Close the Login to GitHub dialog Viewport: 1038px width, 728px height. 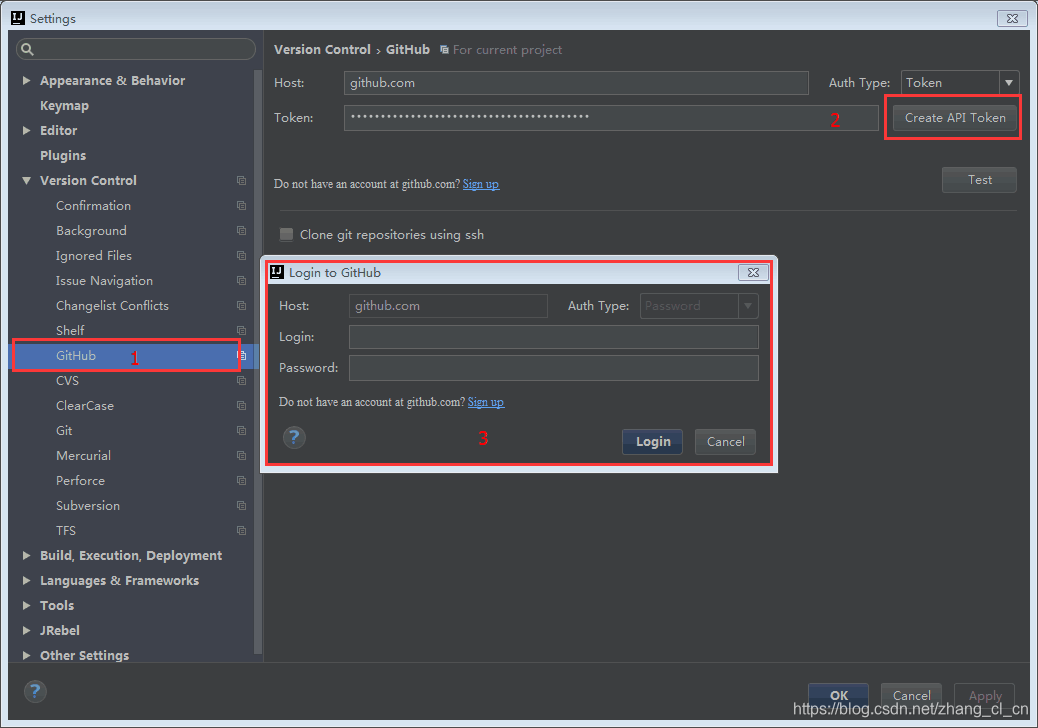point(753,273)
